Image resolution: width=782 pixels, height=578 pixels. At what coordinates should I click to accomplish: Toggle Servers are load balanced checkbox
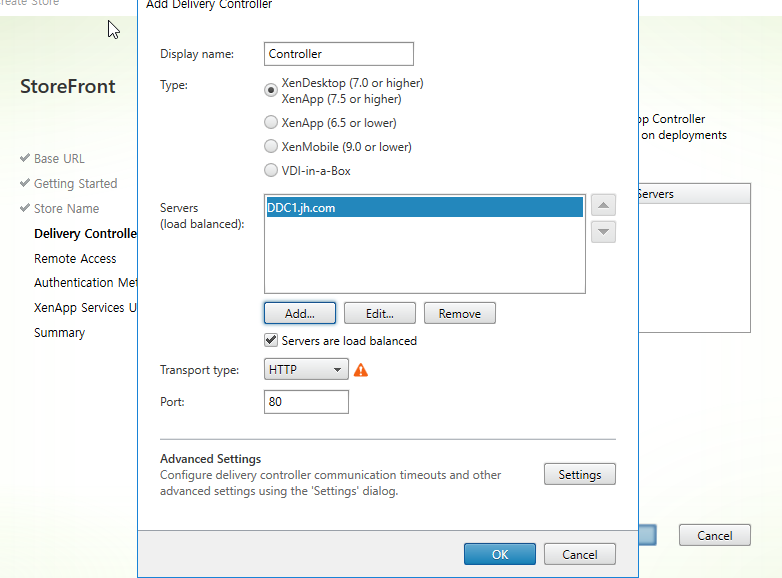[270, 341]
